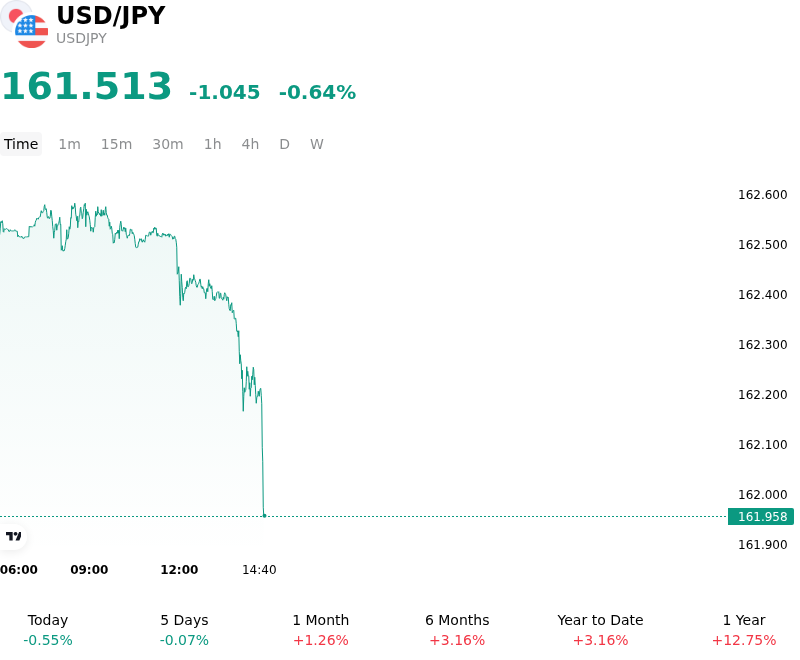The height and width of the screenshot is (660, 800).
Task: Click the USD/JPY flag pair icon
Action: [x=24, y=24]
